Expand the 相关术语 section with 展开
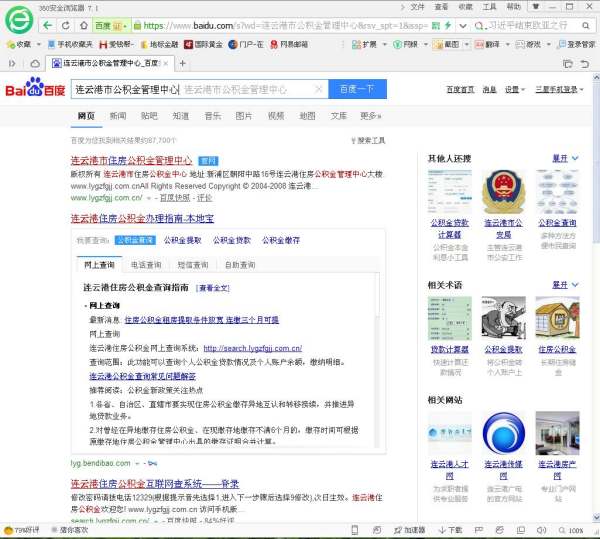600x539 pixels. (565, 285)
